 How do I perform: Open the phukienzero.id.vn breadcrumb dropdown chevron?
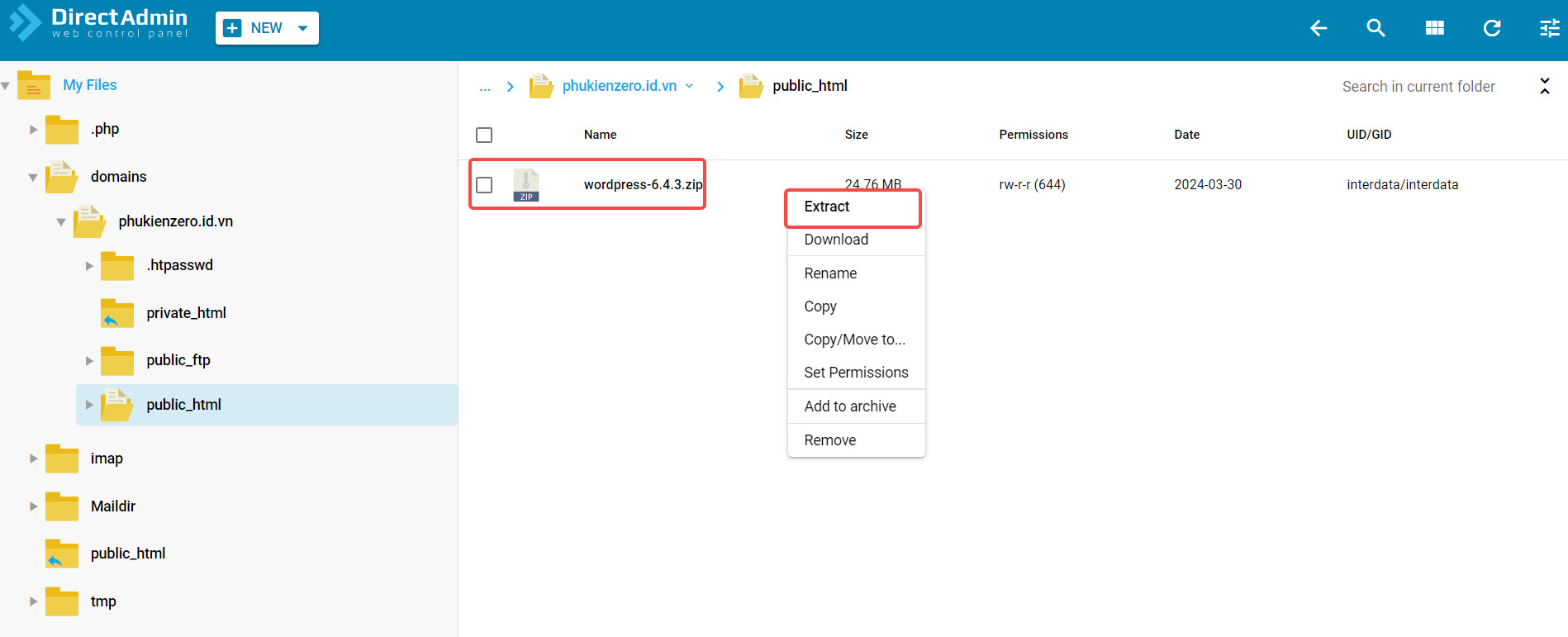[689, 86]
